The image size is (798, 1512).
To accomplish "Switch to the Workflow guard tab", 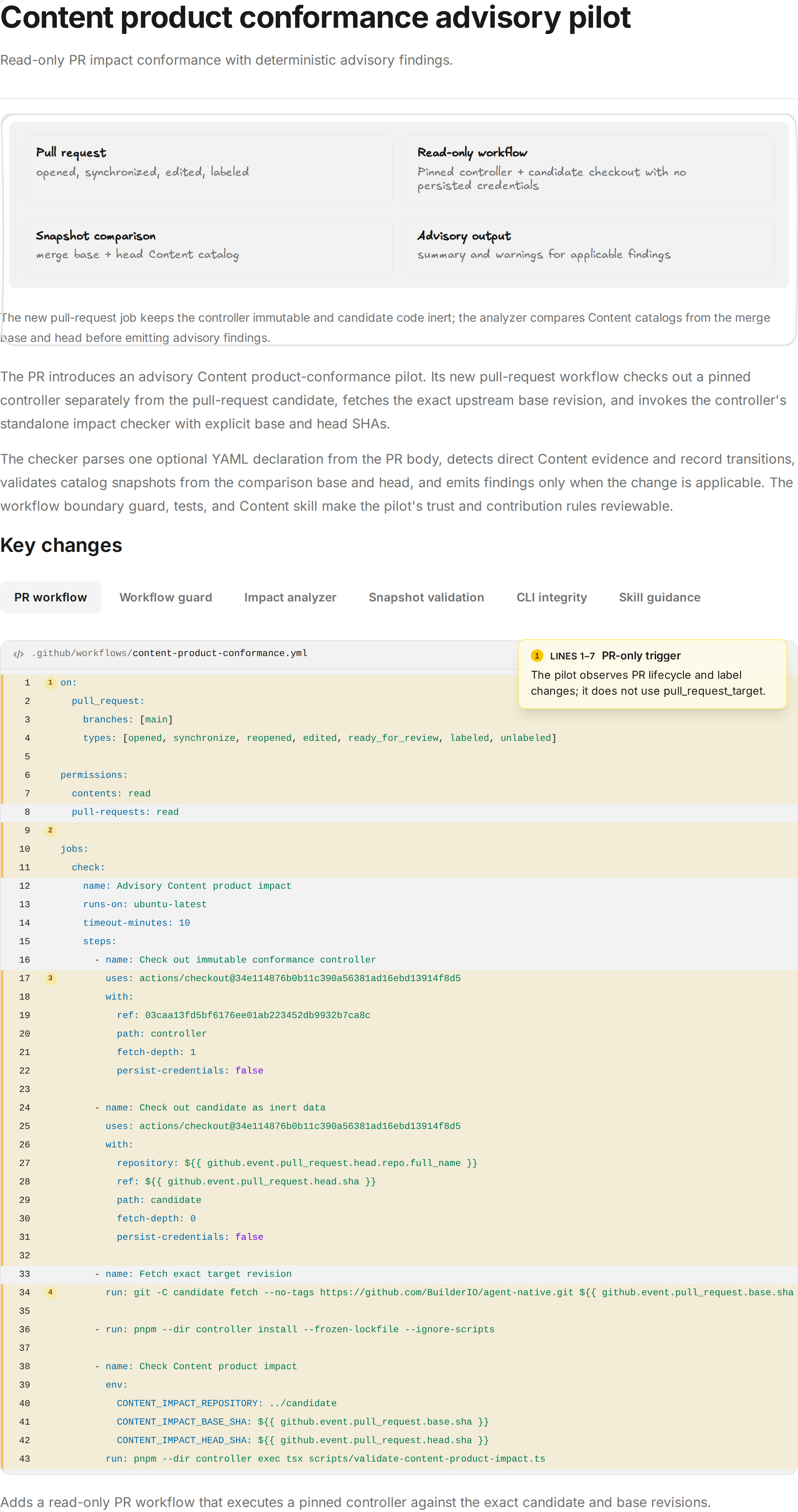I will pyautogui.click(x=165, y=597).
